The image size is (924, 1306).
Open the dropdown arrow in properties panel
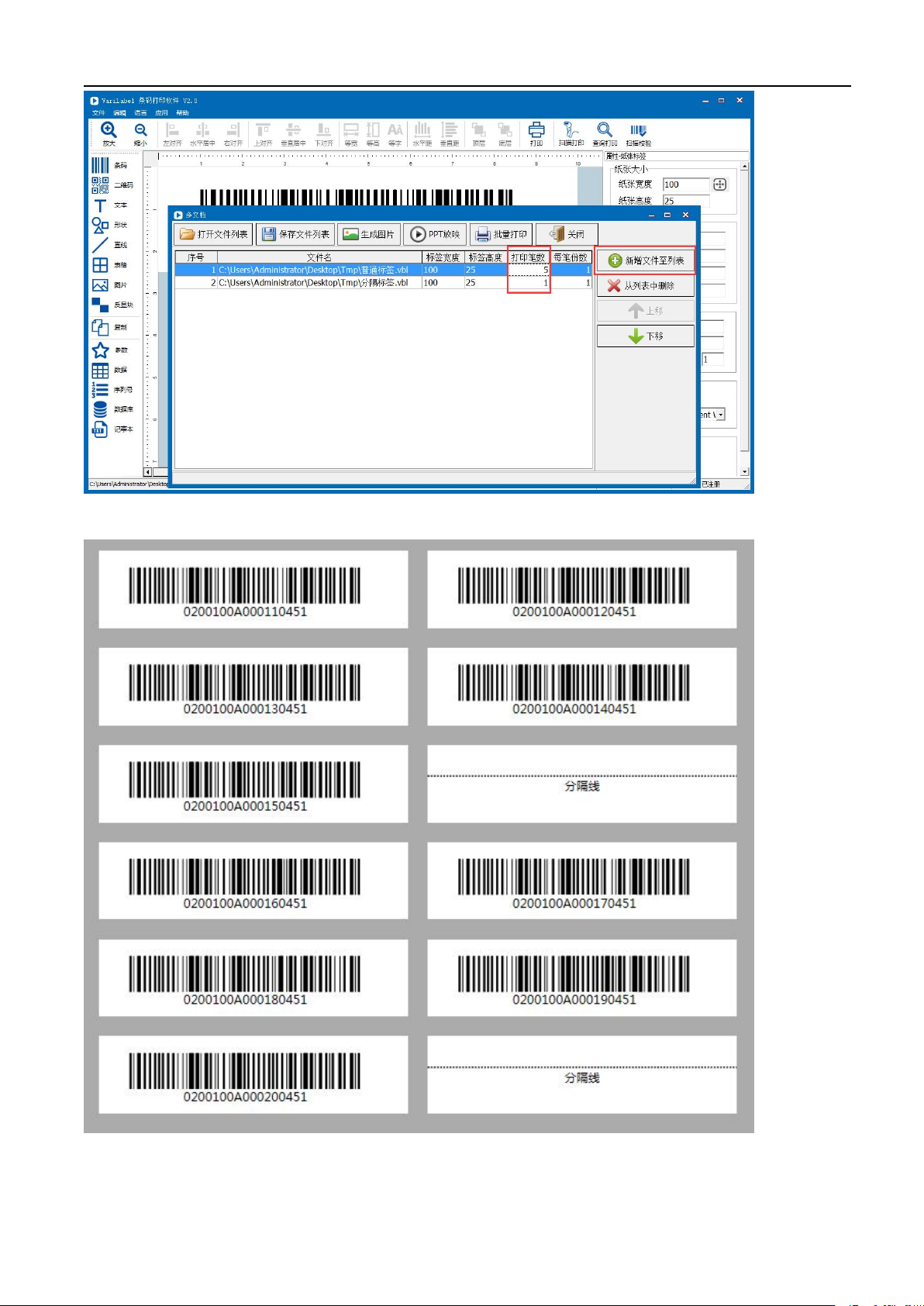pyautogui.click(x=720, y=415)
